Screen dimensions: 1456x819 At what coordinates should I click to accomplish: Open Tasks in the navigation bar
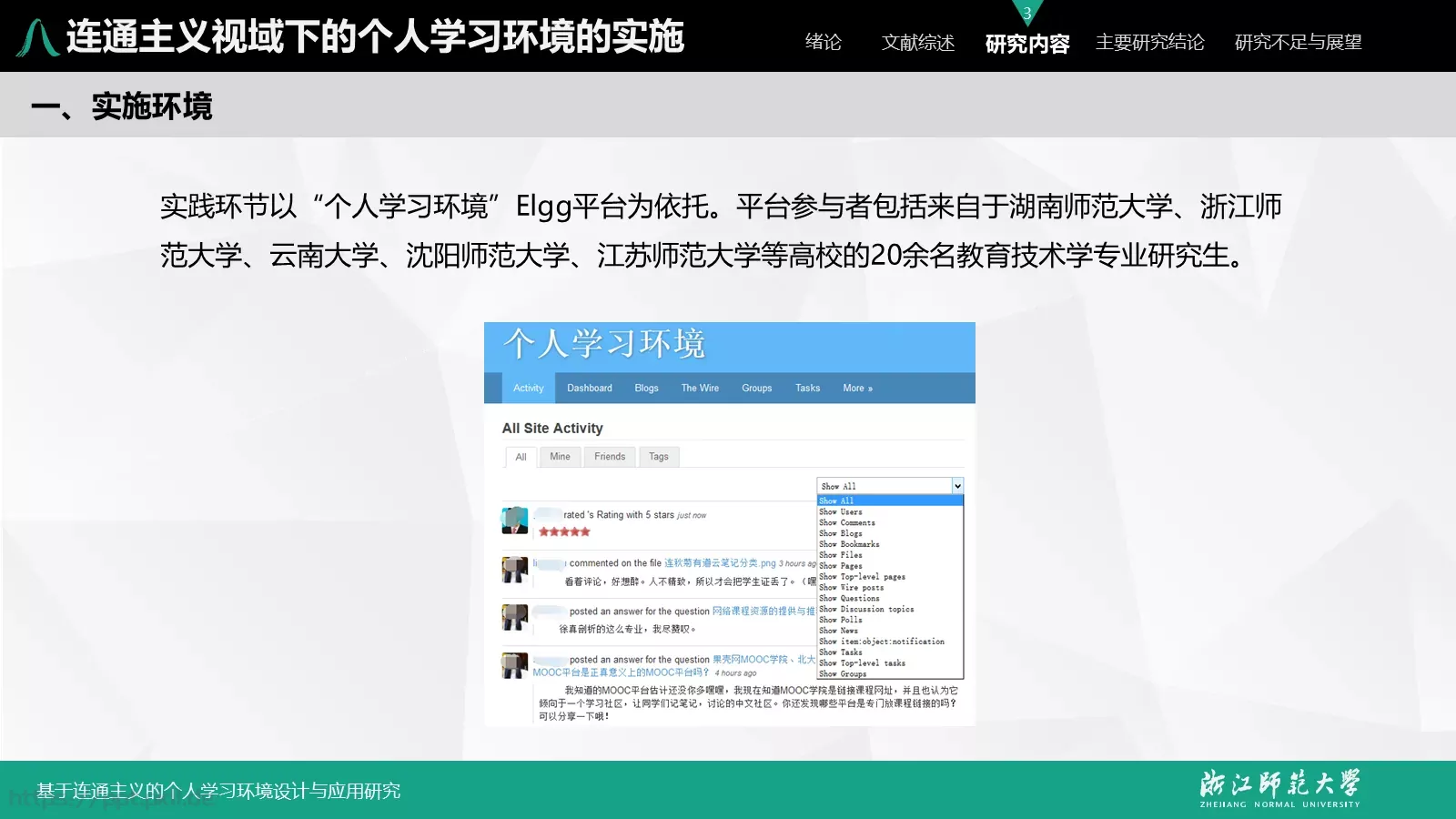tap(807, 388)
